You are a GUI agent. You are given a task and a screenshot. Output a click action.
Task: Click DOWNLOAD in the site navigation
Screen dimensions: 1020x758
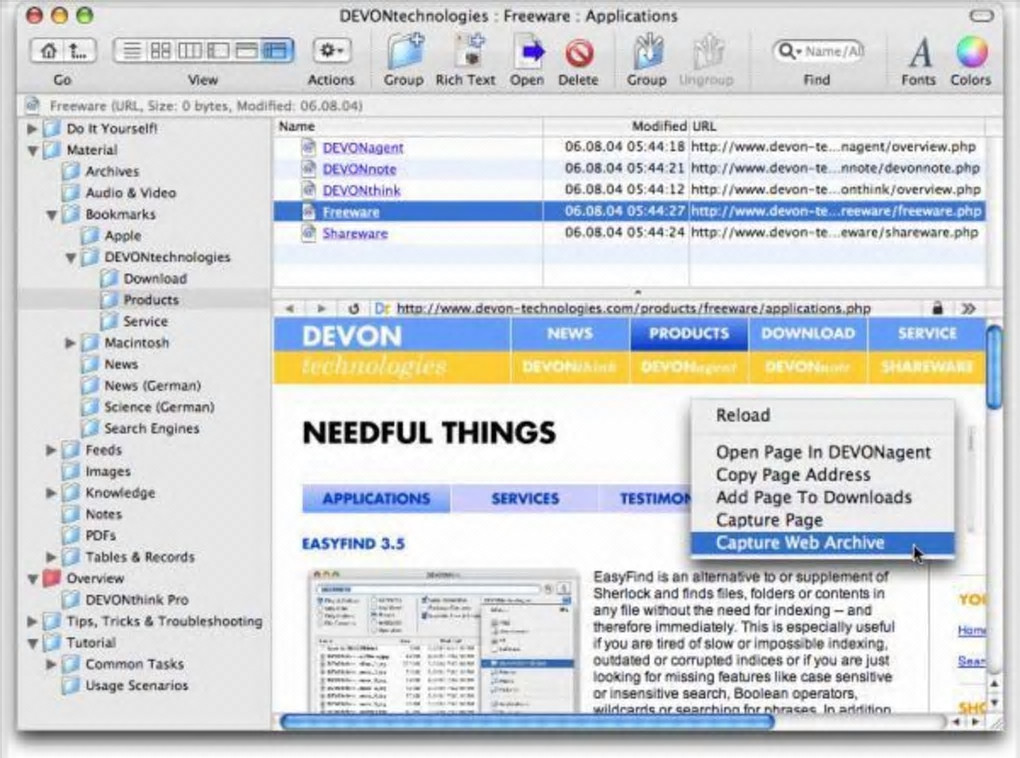pyautogui.click(x=808, y=334)
